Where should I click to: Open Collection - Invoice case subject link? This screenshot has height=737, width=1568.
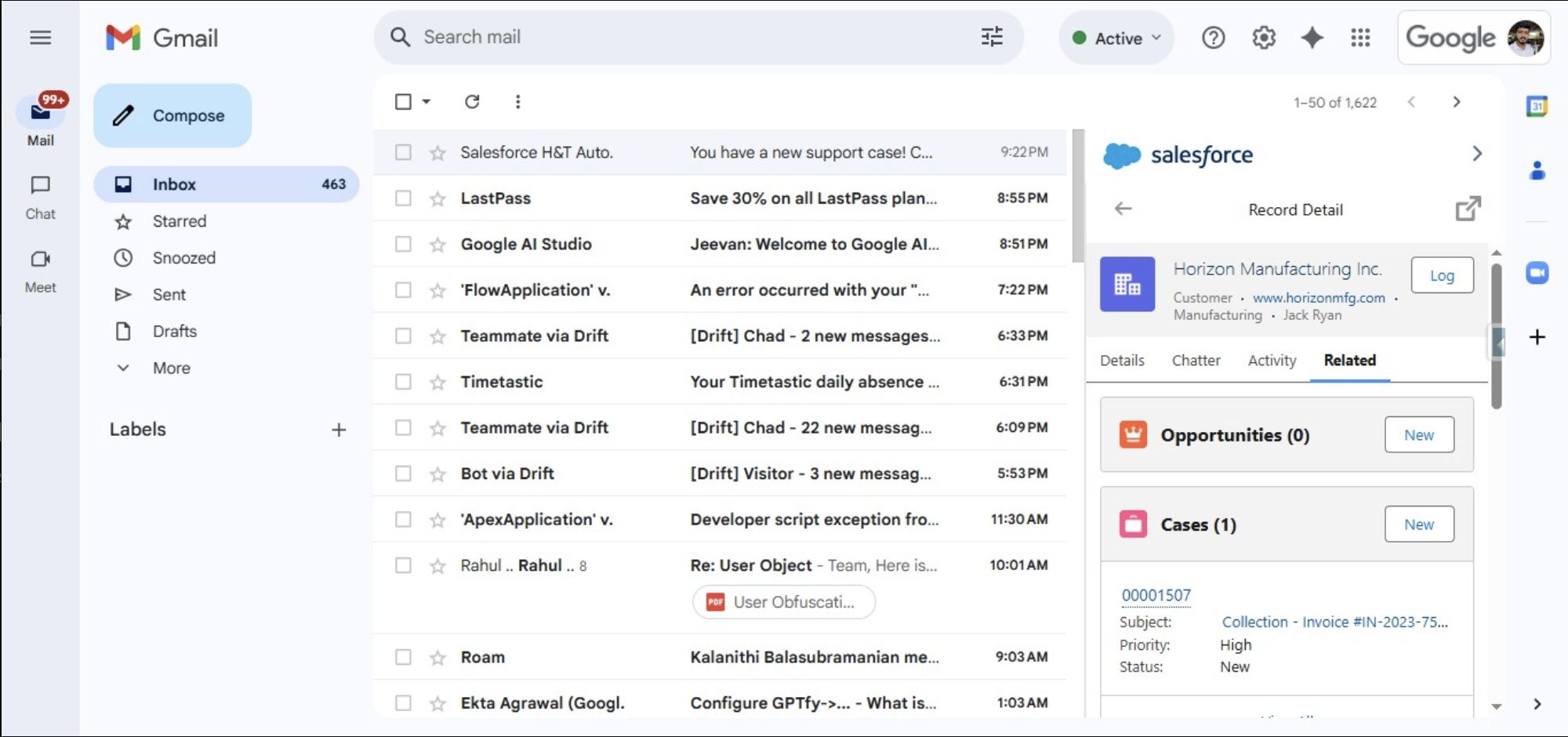tap(1334, 622)
